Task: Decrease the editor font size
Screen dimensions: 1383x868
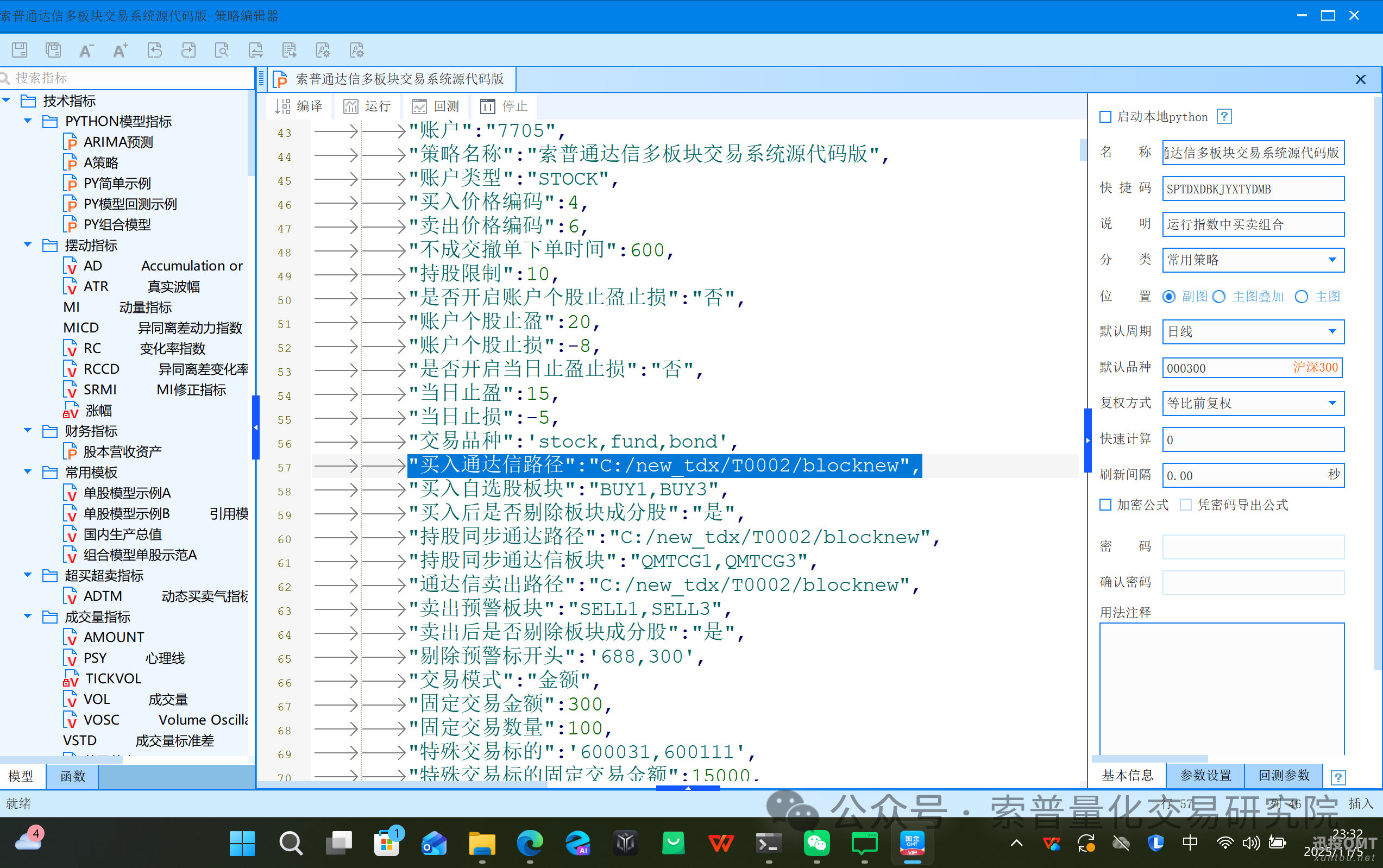Action: coord(86,50)
